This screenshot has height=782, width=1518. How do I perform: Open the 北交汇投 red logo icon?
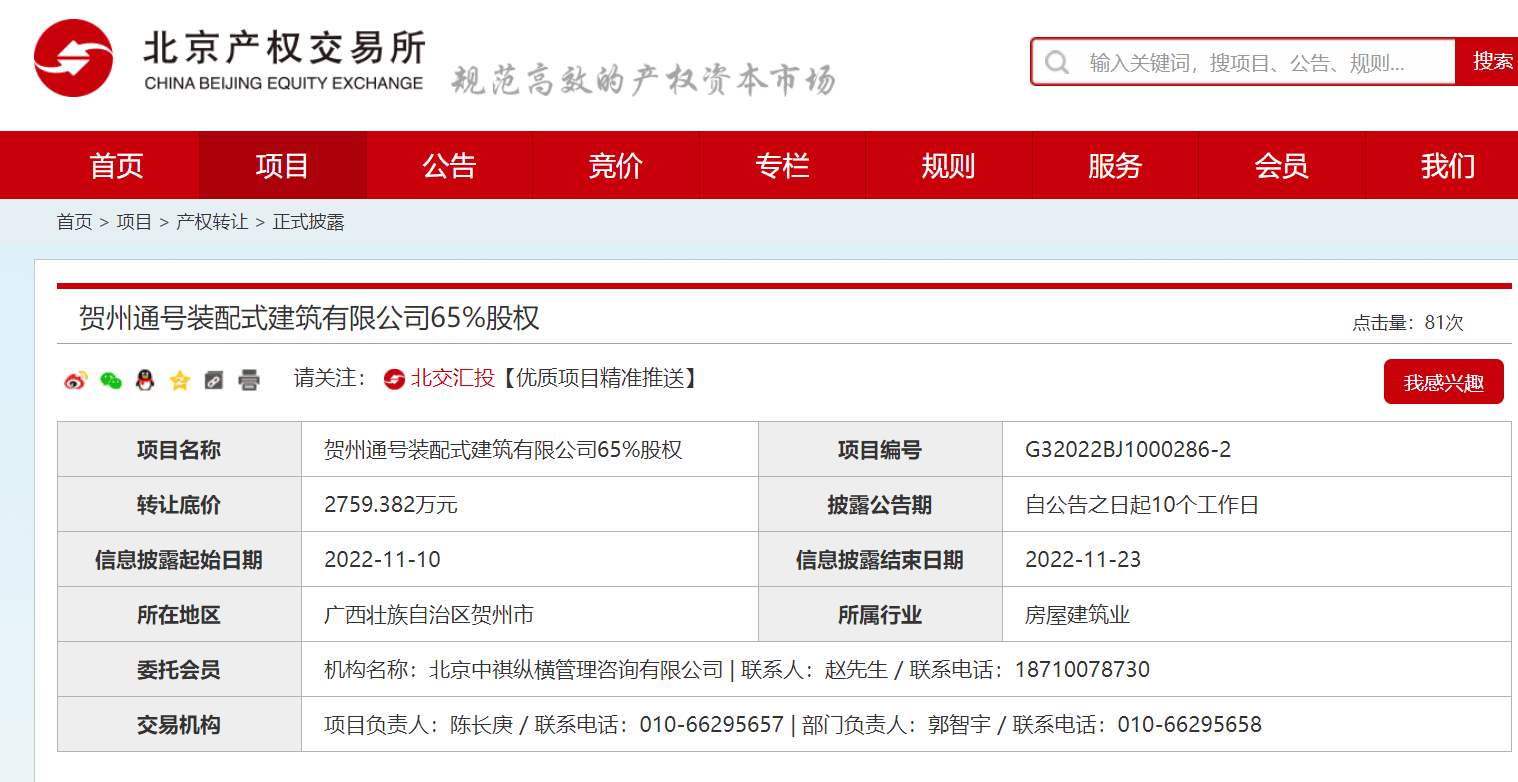pyautogui.click(x=392, y=380)
